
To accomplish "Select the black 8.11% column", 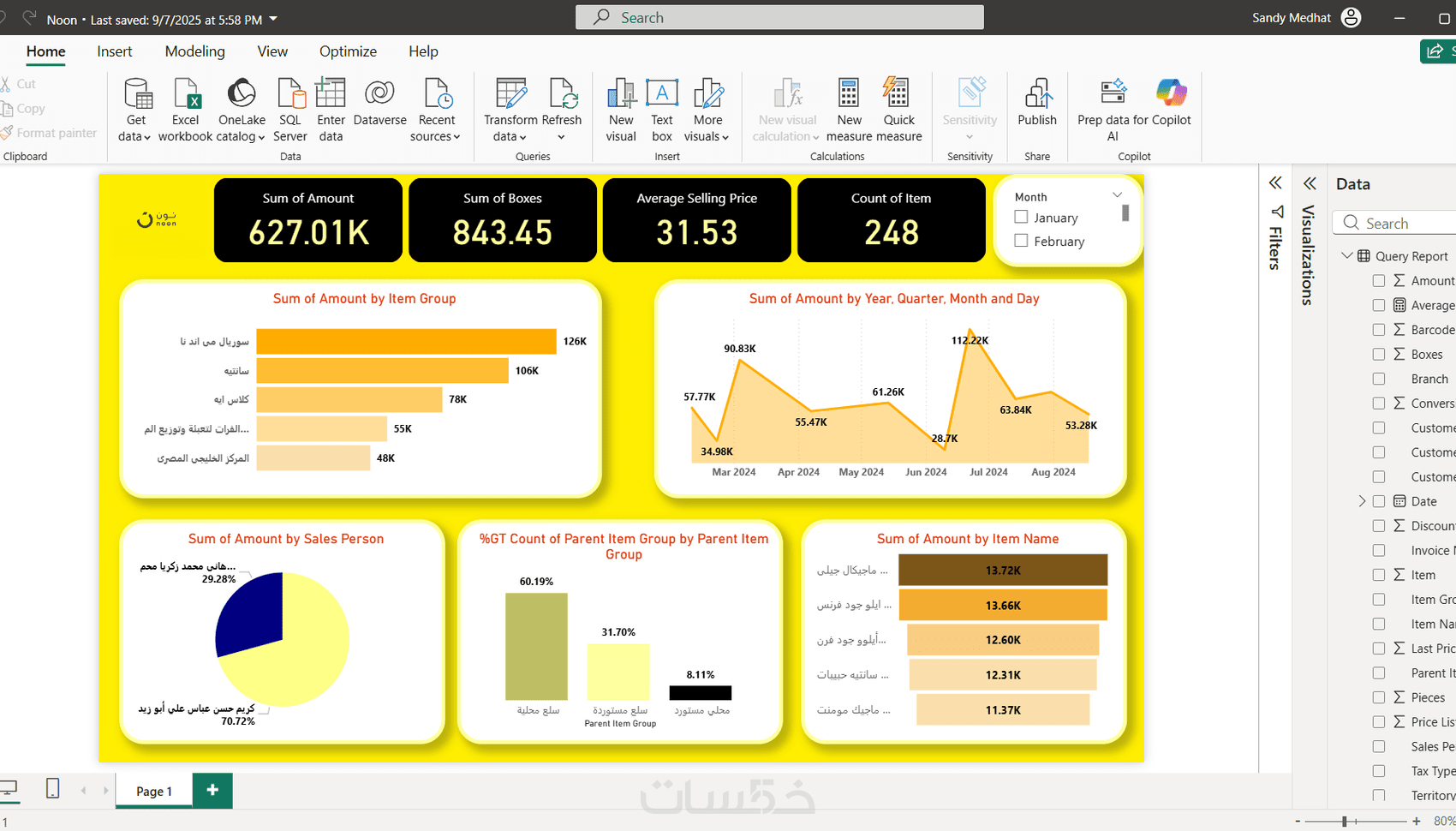I will [x=700, y=693].
